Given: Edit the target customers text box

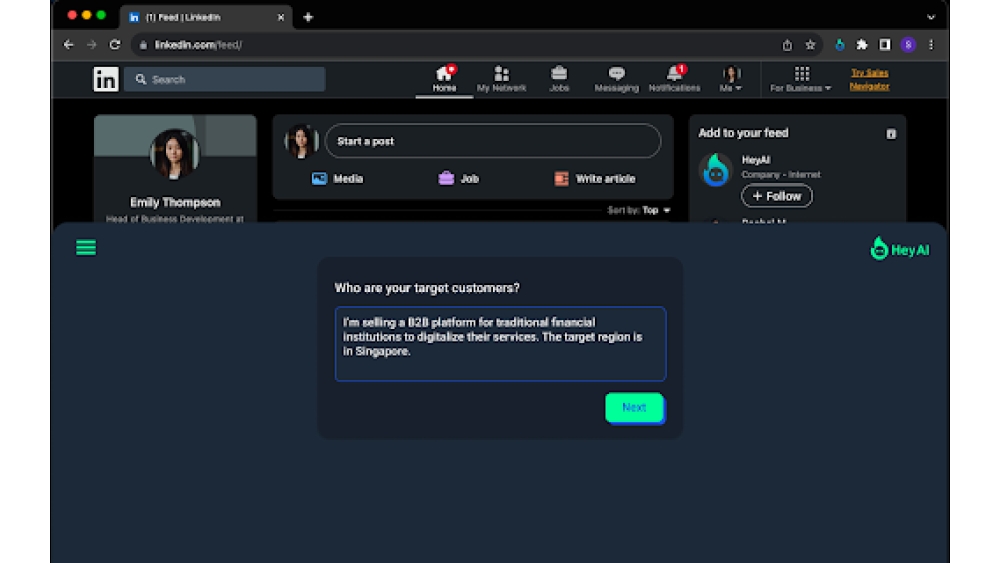Looking at the screenshot, I should tap(500, 344).
